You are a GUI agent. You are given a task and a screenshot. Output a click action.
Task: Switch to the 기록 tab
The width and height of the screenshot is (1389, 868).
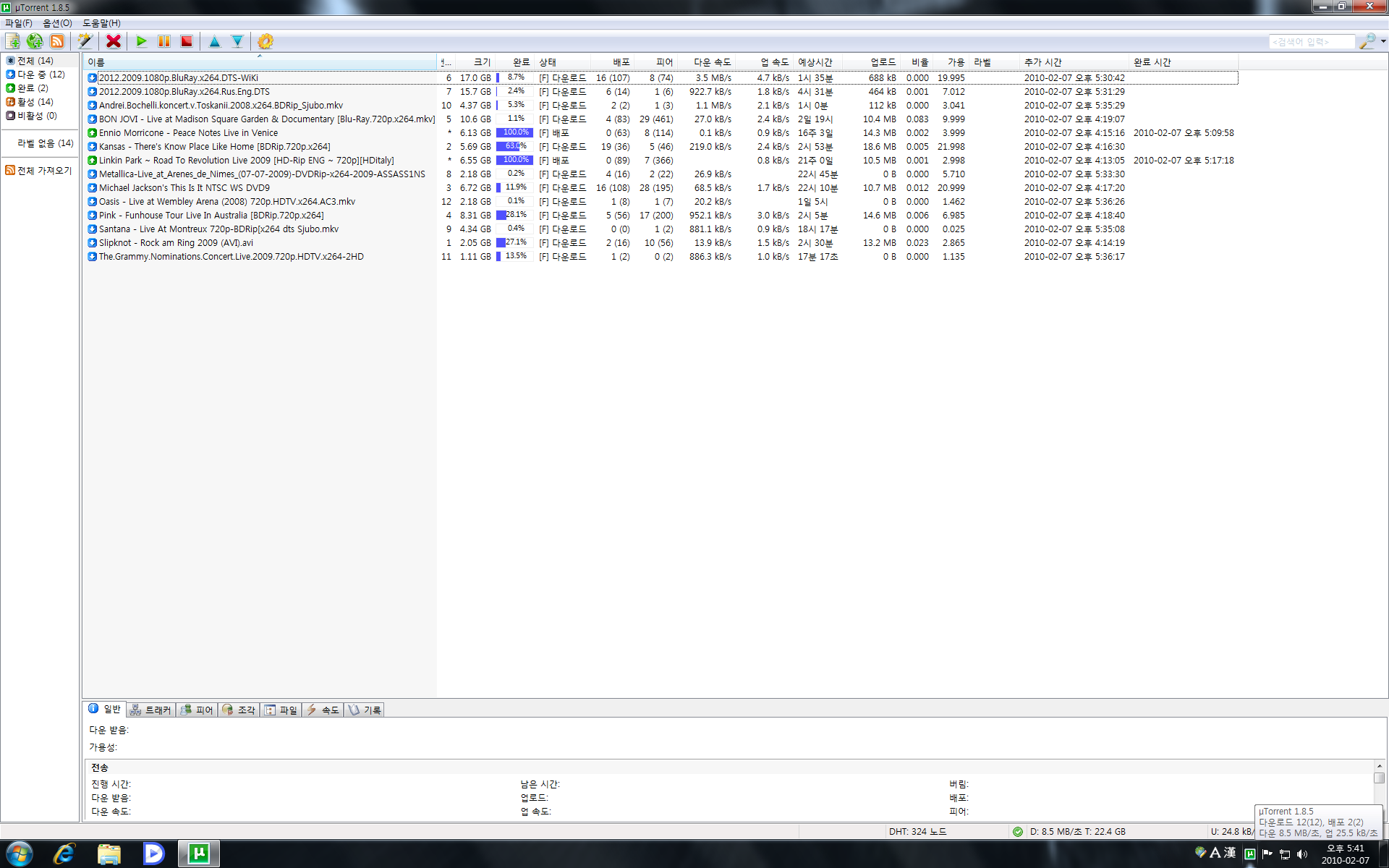365,710
